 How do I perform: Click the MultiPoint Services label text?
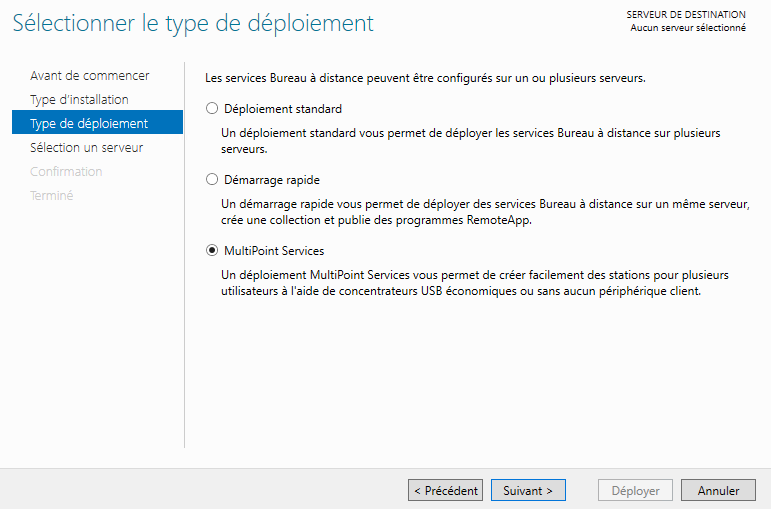point(274,251)
